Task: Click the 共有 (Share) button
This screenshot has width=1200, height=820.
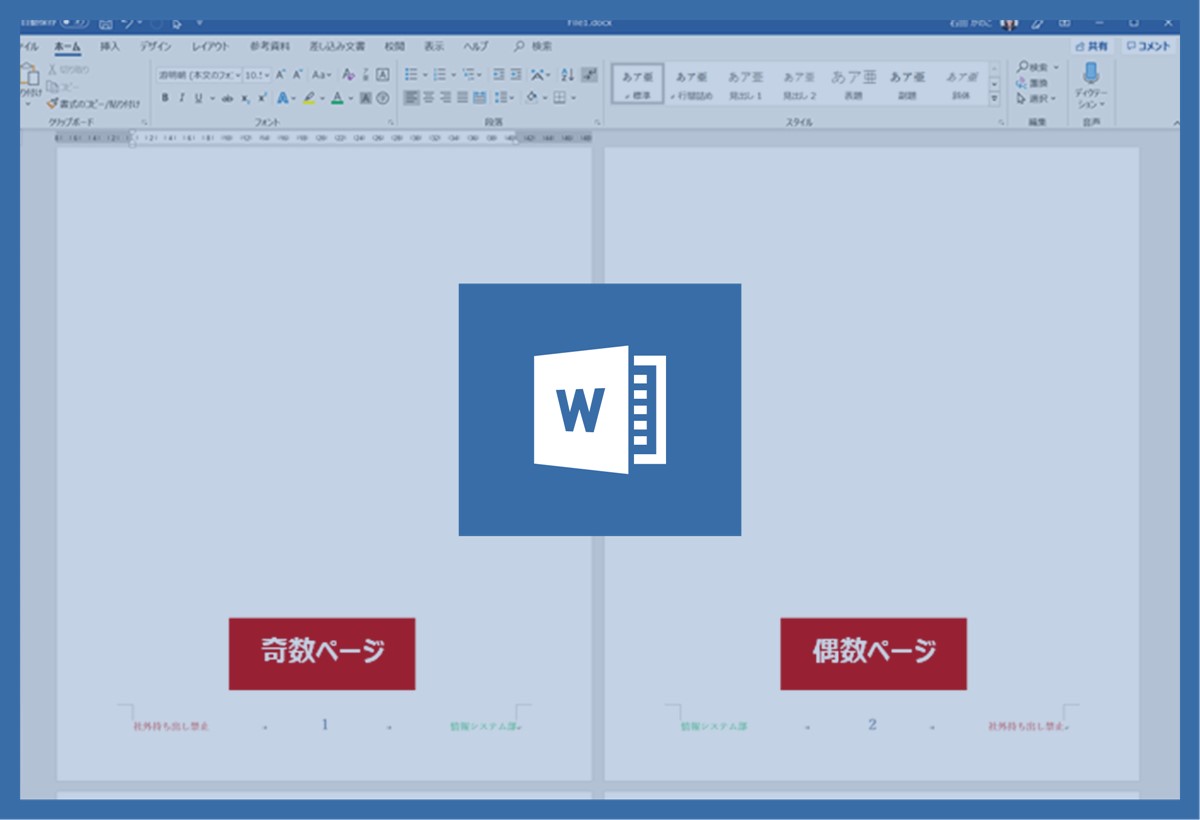Action: pos(1092,46)
